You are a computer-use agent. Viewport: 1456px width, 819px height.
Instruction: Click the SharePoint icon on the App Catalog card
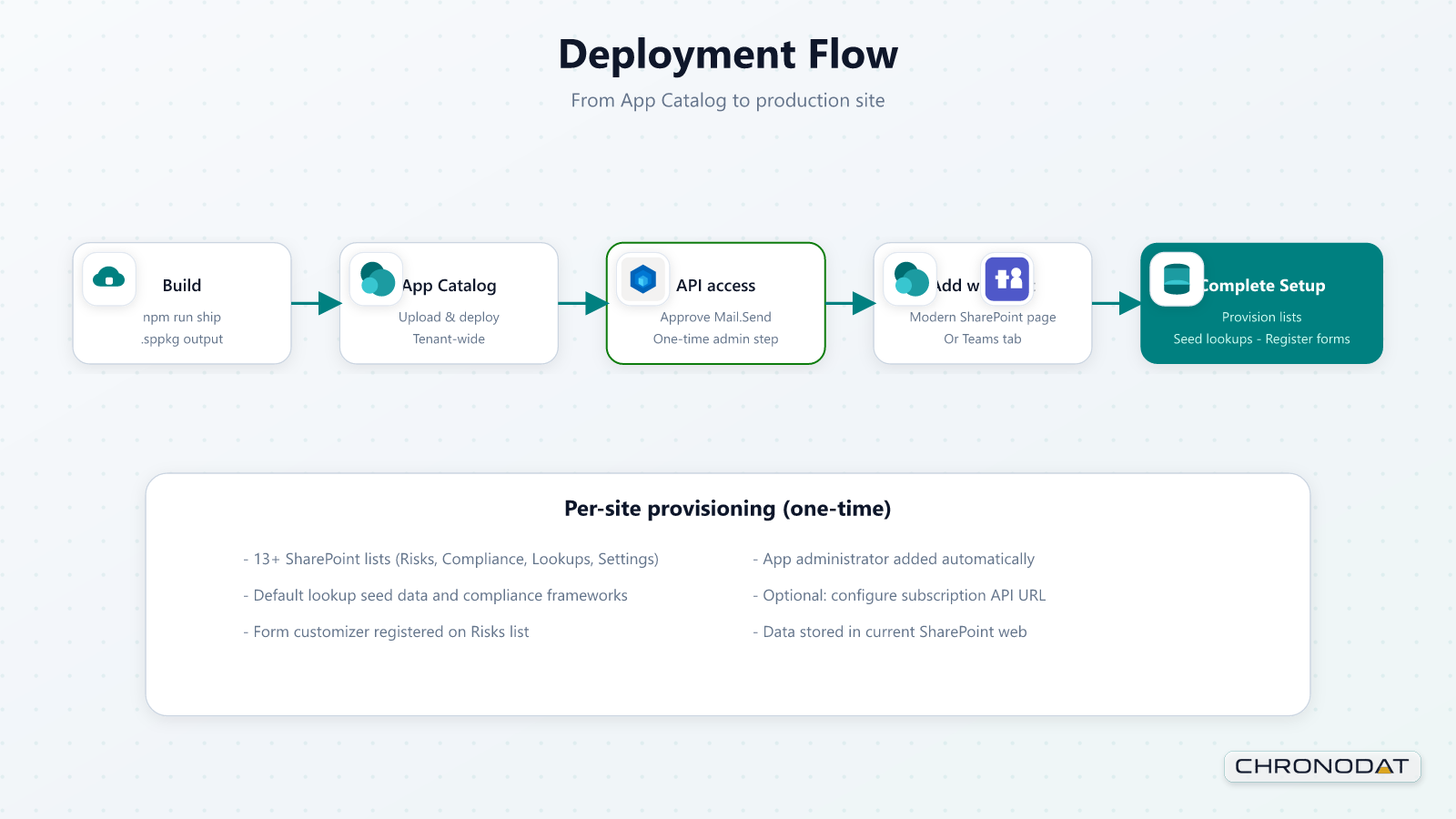coord(377,278)
